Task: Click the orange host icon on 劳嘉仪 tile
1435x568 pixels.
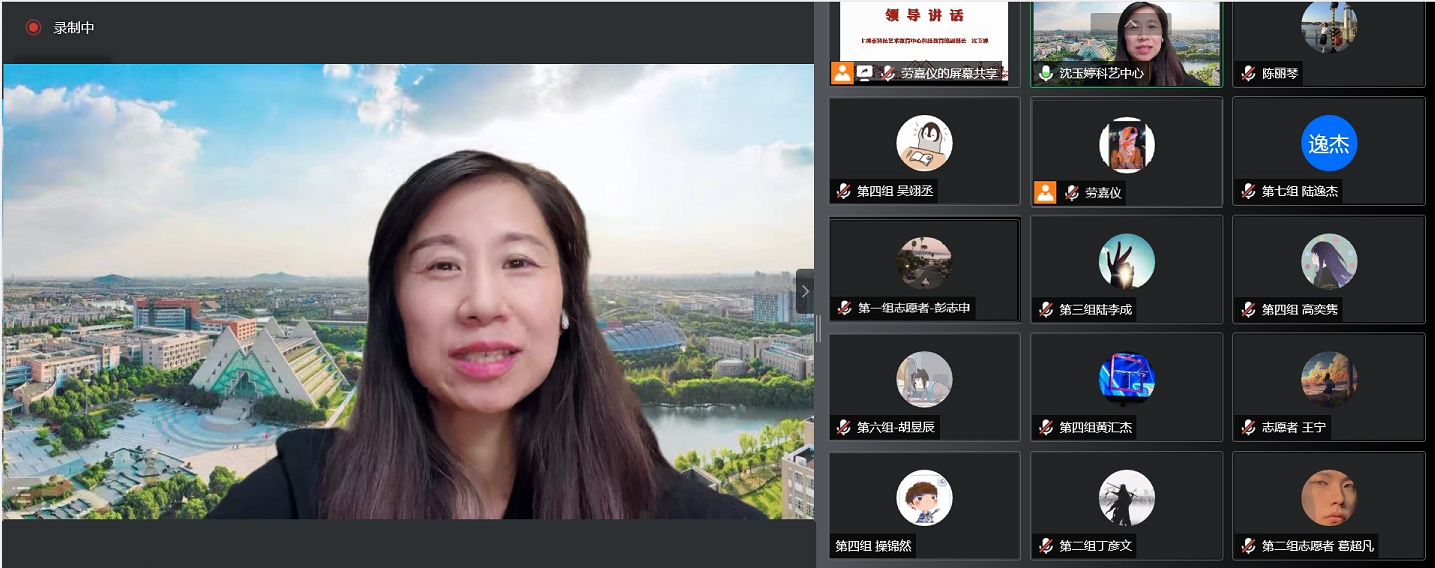Action: point(1045,192)
